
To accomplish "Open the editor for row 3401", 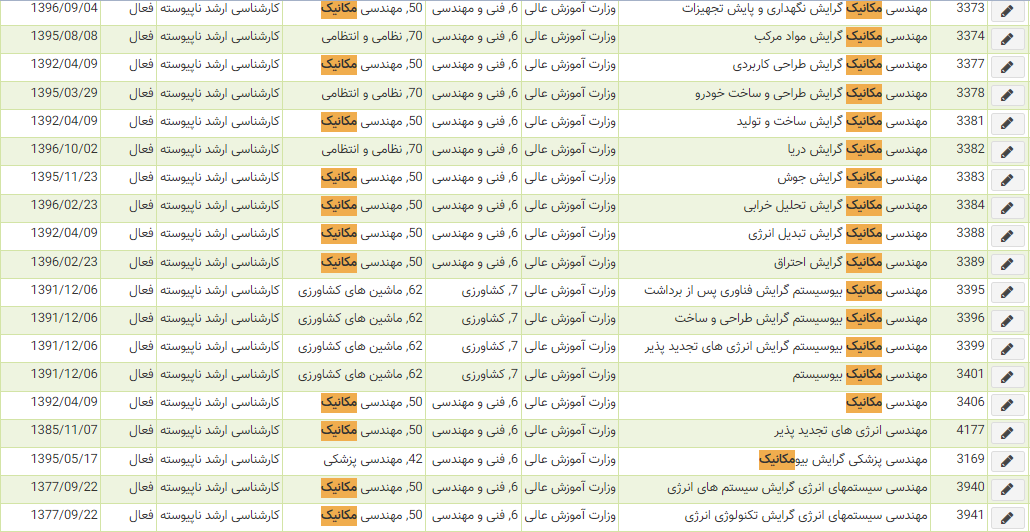I will coord(1007,376).
